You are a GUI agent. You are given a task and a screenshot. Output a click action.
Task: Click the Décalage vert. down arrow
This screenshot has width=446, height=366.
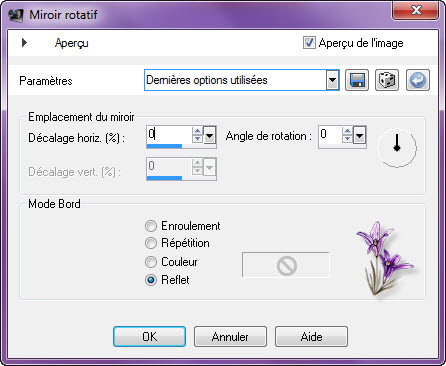[197, 171]
